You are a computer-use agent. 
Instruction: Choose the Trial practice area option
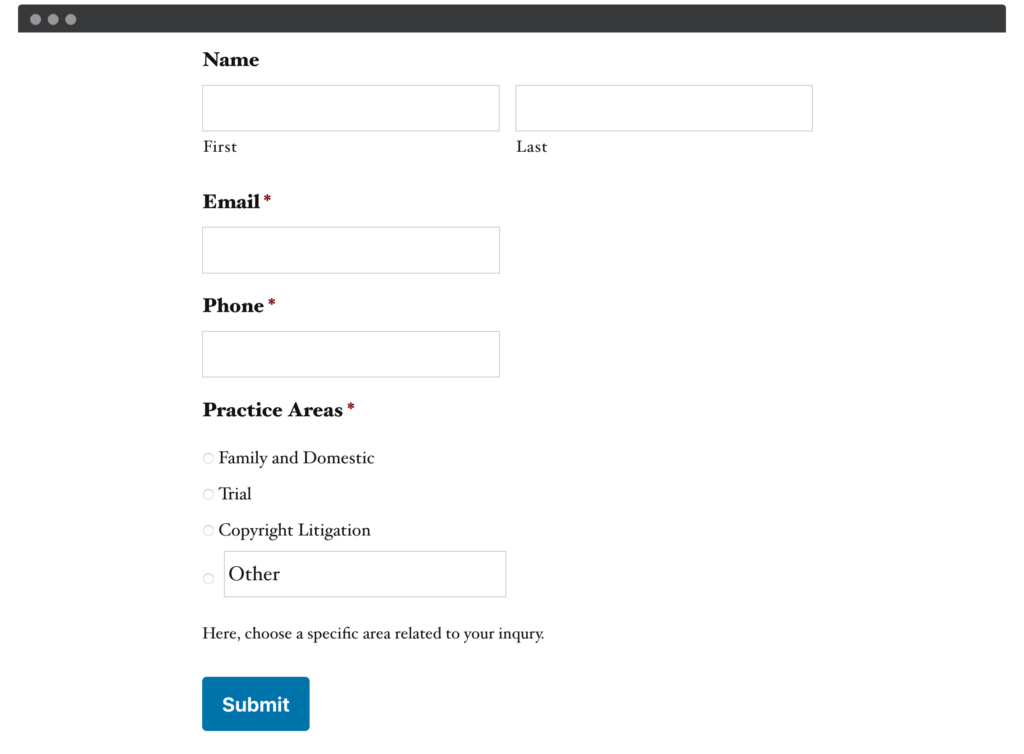click(x=208, y=494)
